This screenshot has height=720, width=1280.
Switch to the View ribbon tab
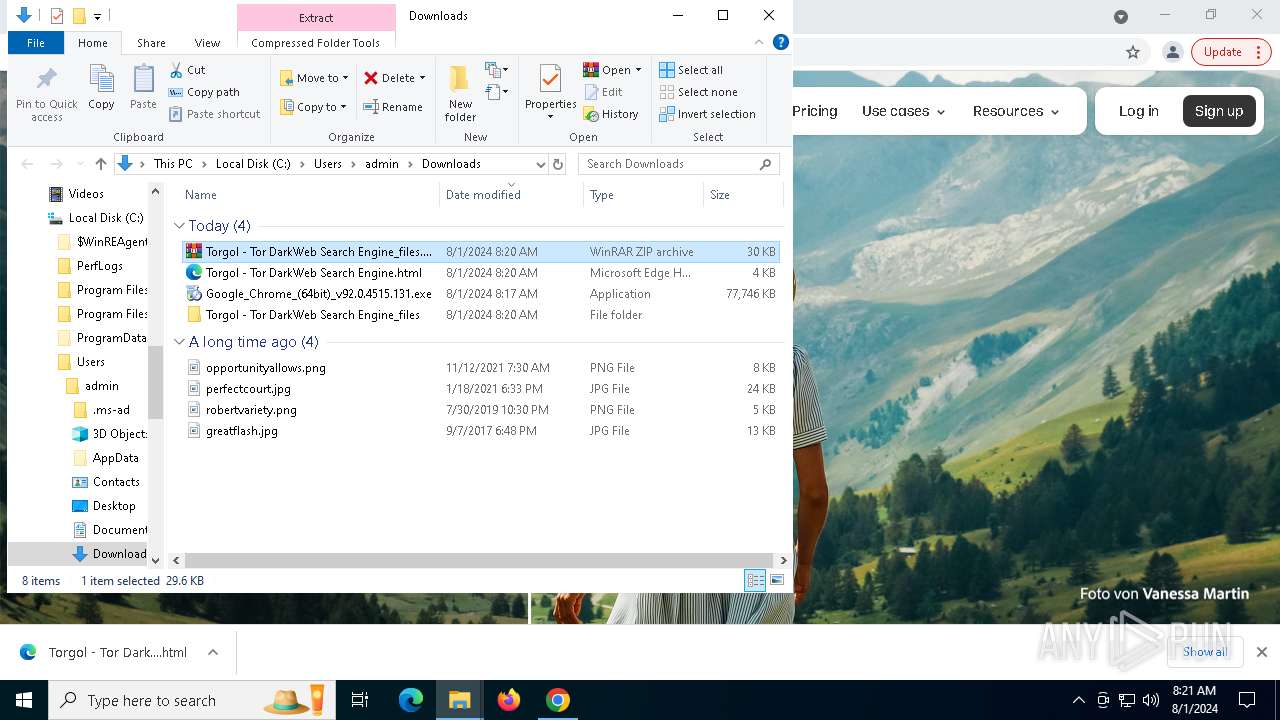pos(207,43)
